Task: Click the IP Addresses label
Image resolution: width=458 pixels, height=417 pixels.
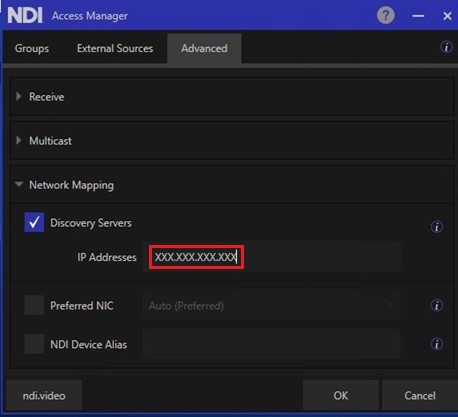Action: [x=107, y=257]
